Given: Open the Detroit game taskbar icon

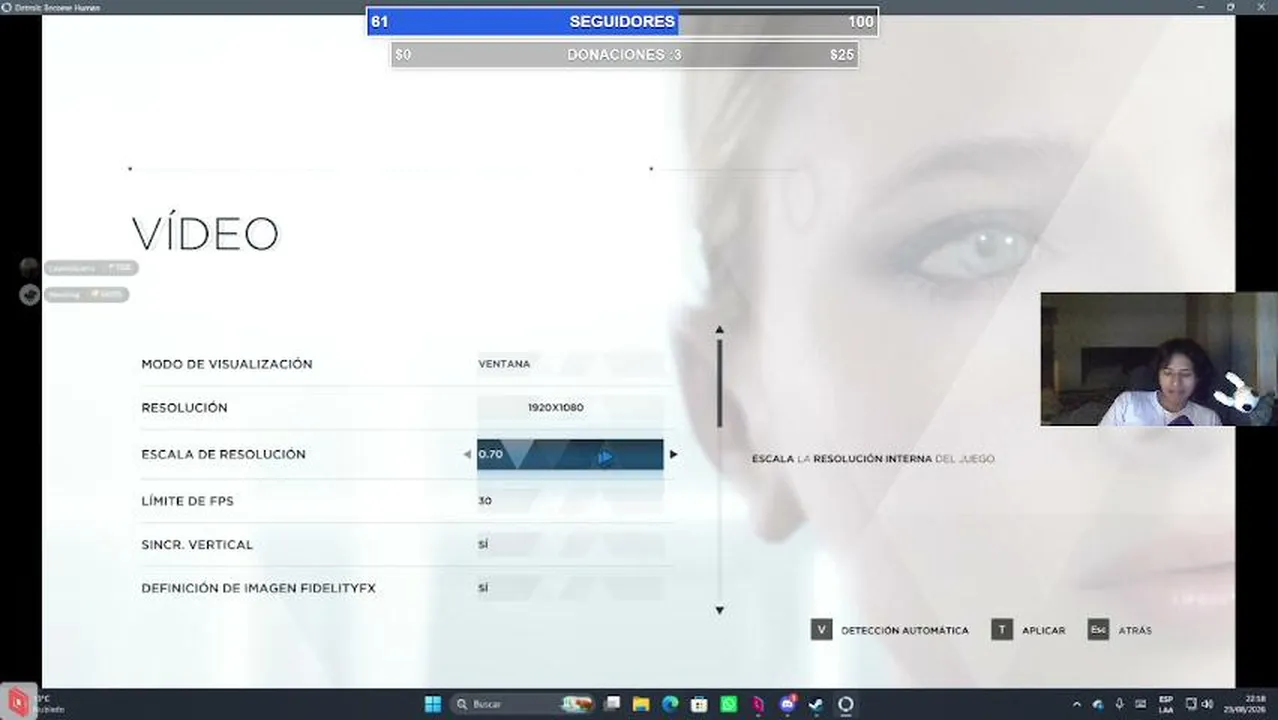Looking at the screenshot, I should click(845, 704).
